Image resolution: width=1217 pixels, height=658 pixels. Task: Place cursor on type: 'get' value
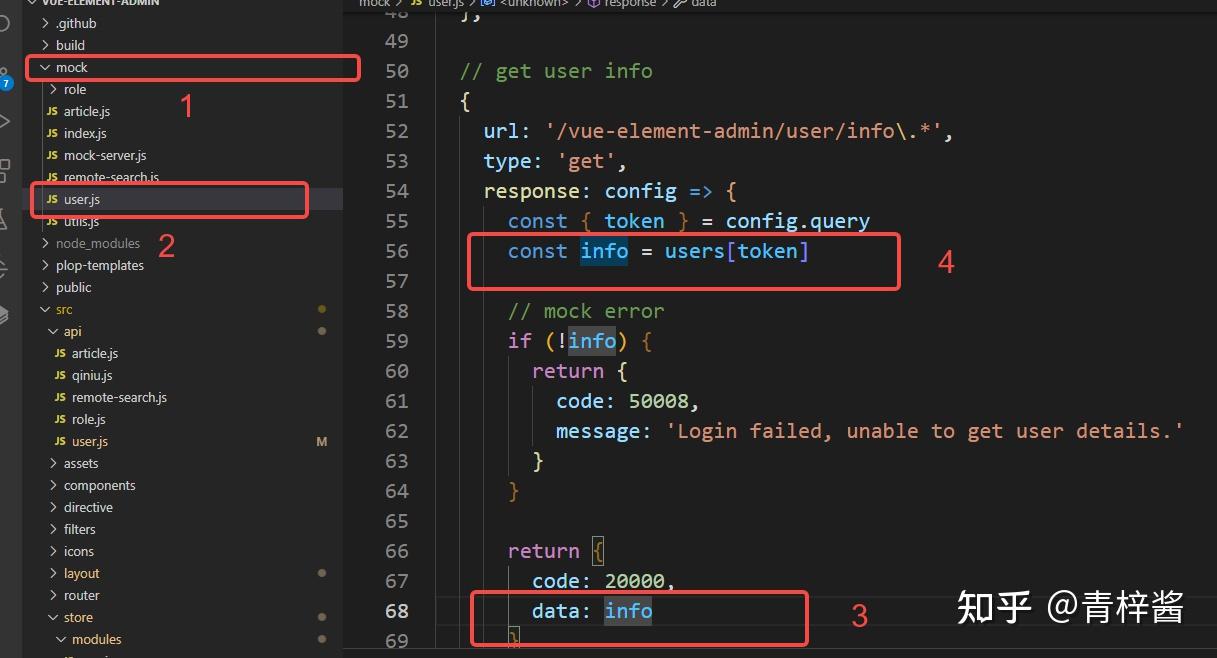(587, 161)
